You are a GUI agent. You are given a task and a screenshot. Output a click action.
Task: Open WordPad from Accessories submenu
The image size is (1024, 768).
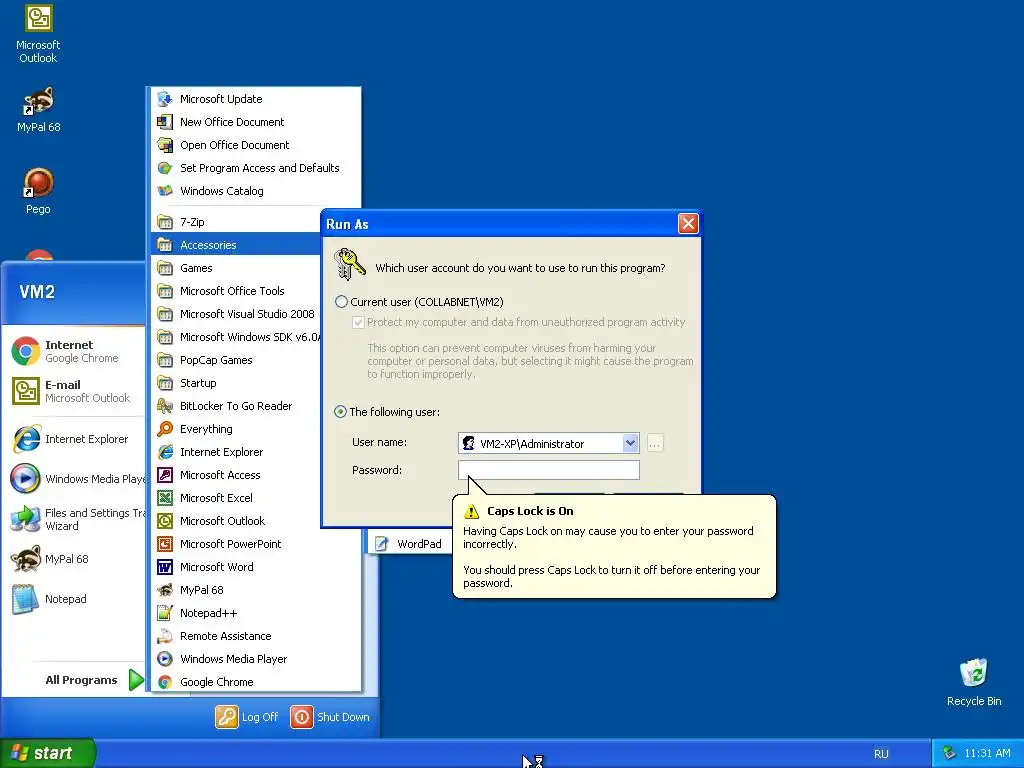tap(410, 543)
